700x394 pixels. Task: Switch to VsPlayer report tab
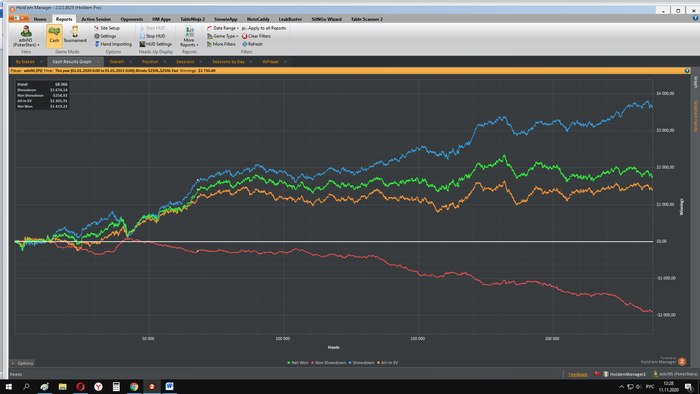tap(271, 62)
